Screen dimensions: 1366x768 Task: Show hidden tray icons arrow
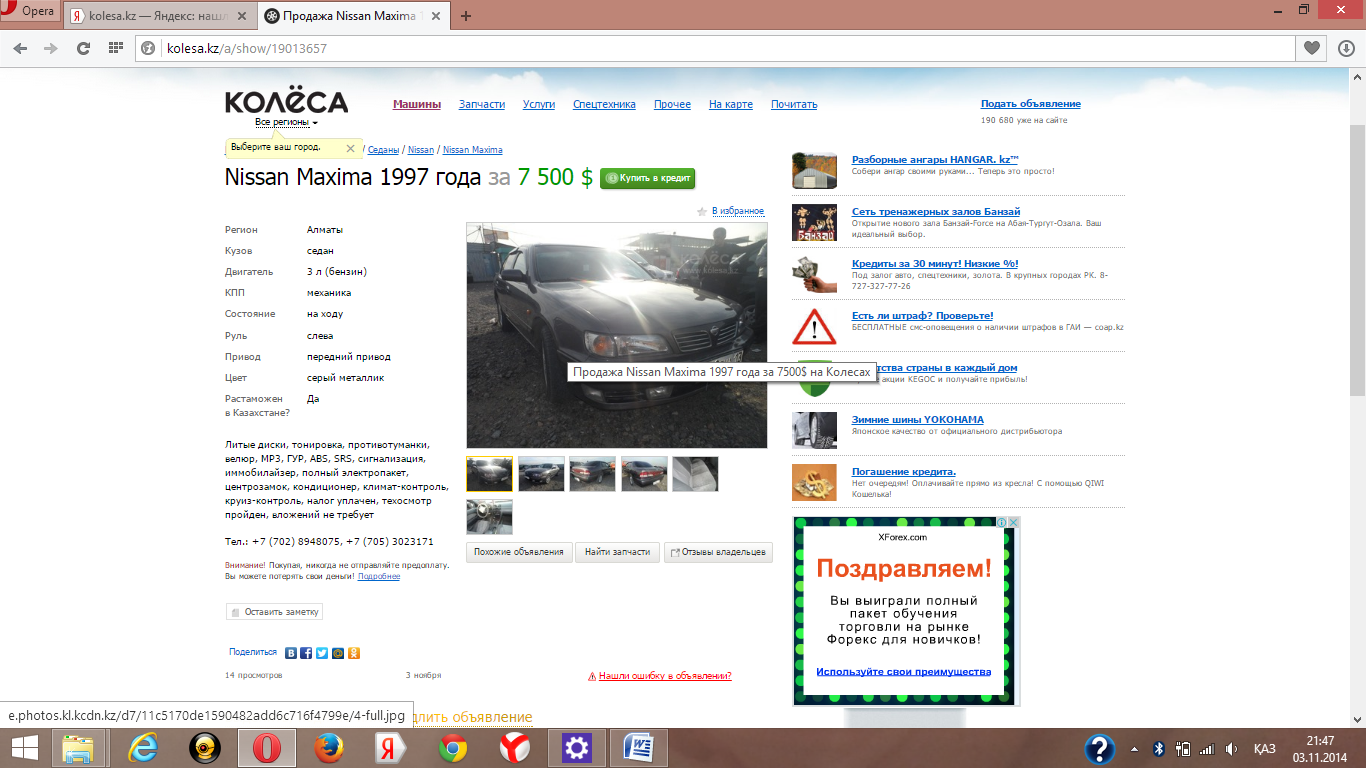point(1134,749)
